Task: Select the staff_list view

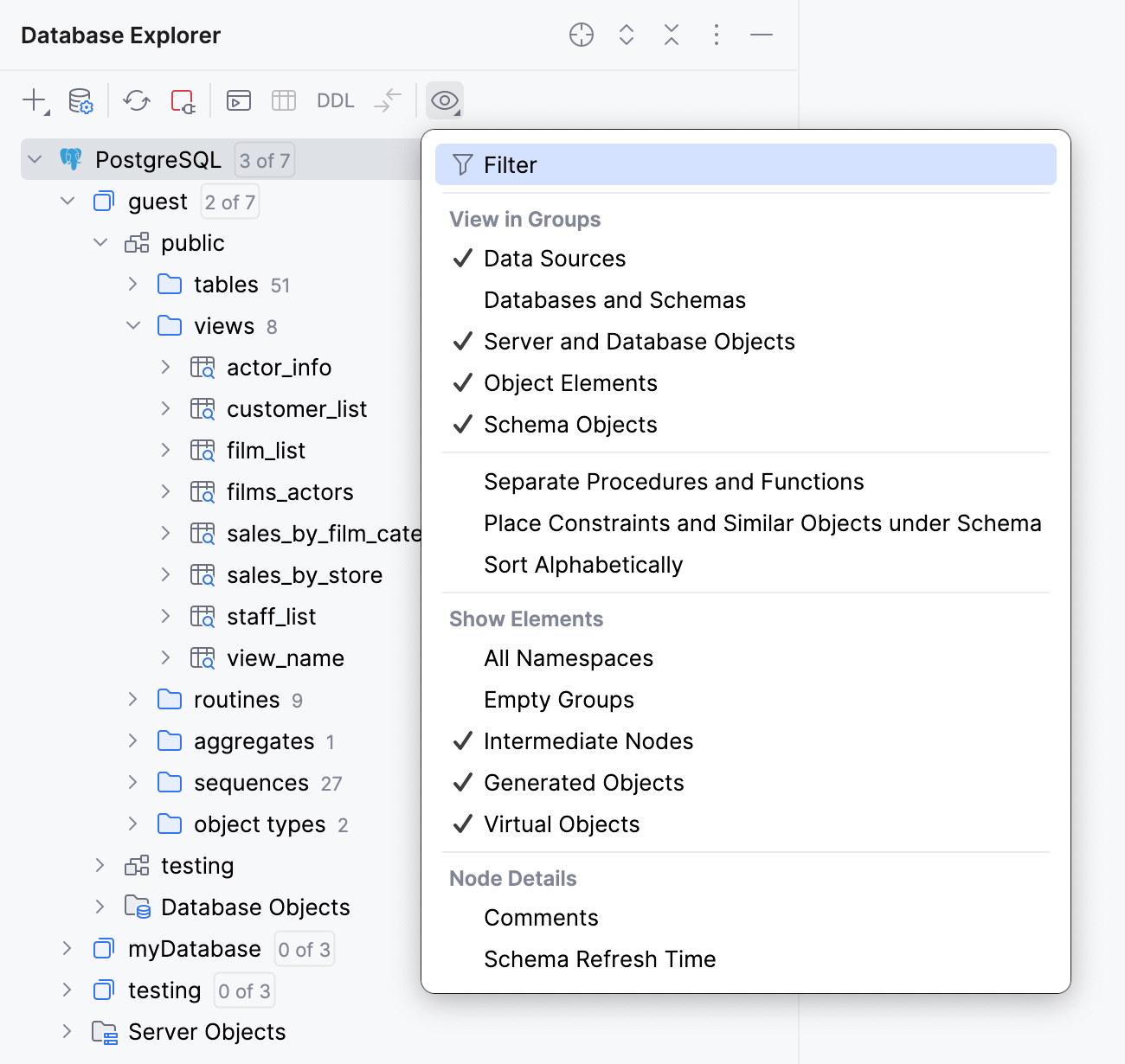Action: coord(270,616)
